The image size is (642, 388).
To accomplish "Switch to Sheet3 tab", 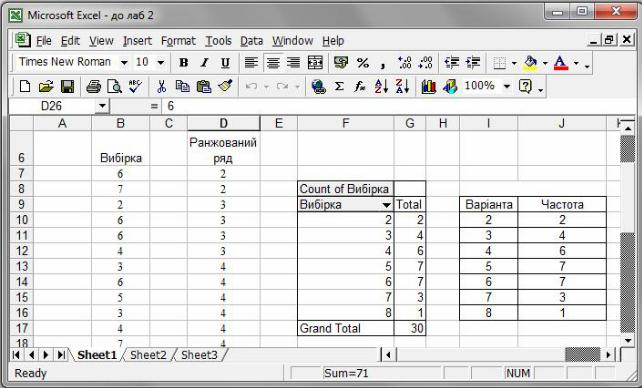I will (x=199, y=355).
